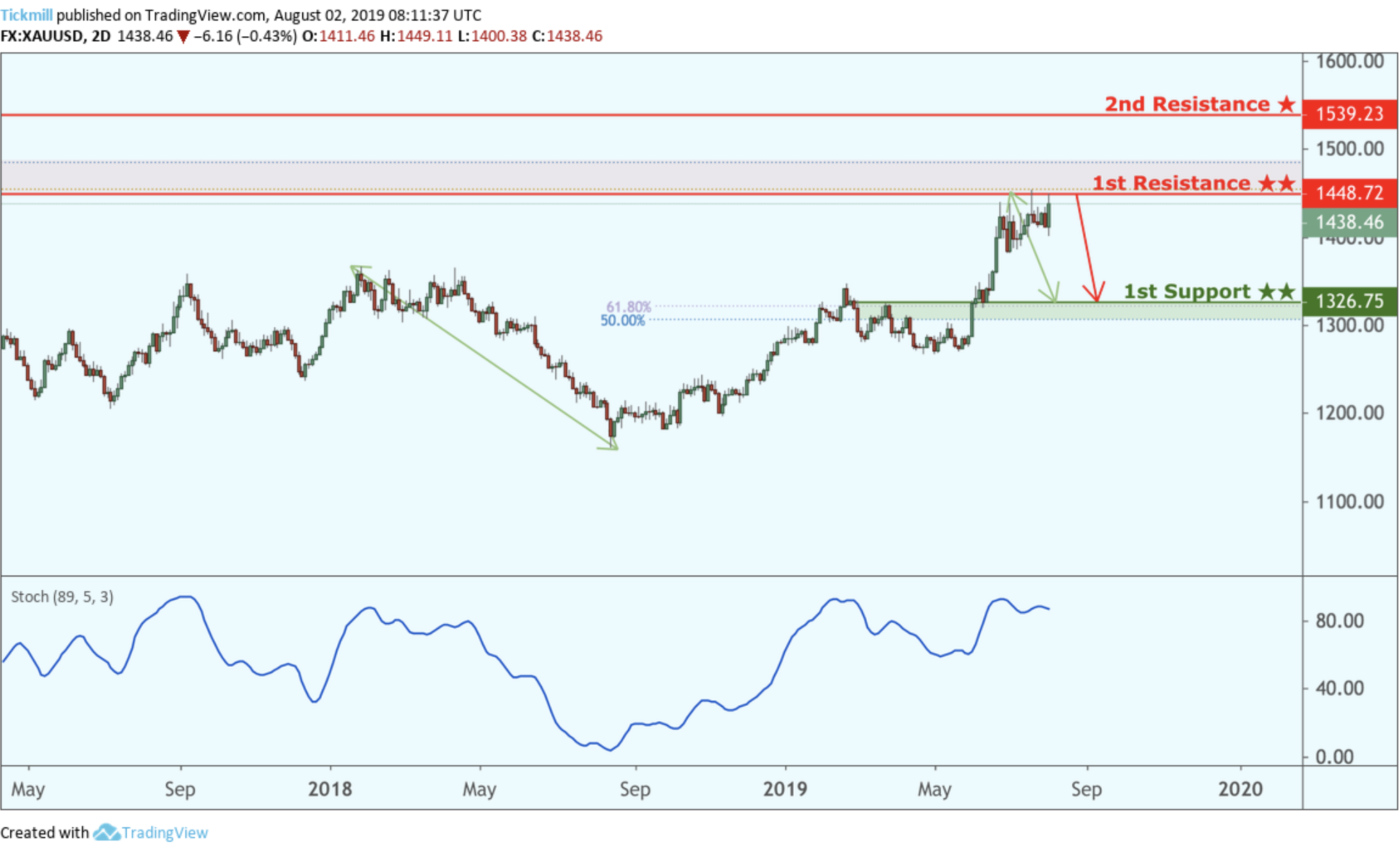The width and height of the screenshot is (1400, 847).
Task: Click the 50.00% Fibonacci label
Action: [x=623, y=321]
